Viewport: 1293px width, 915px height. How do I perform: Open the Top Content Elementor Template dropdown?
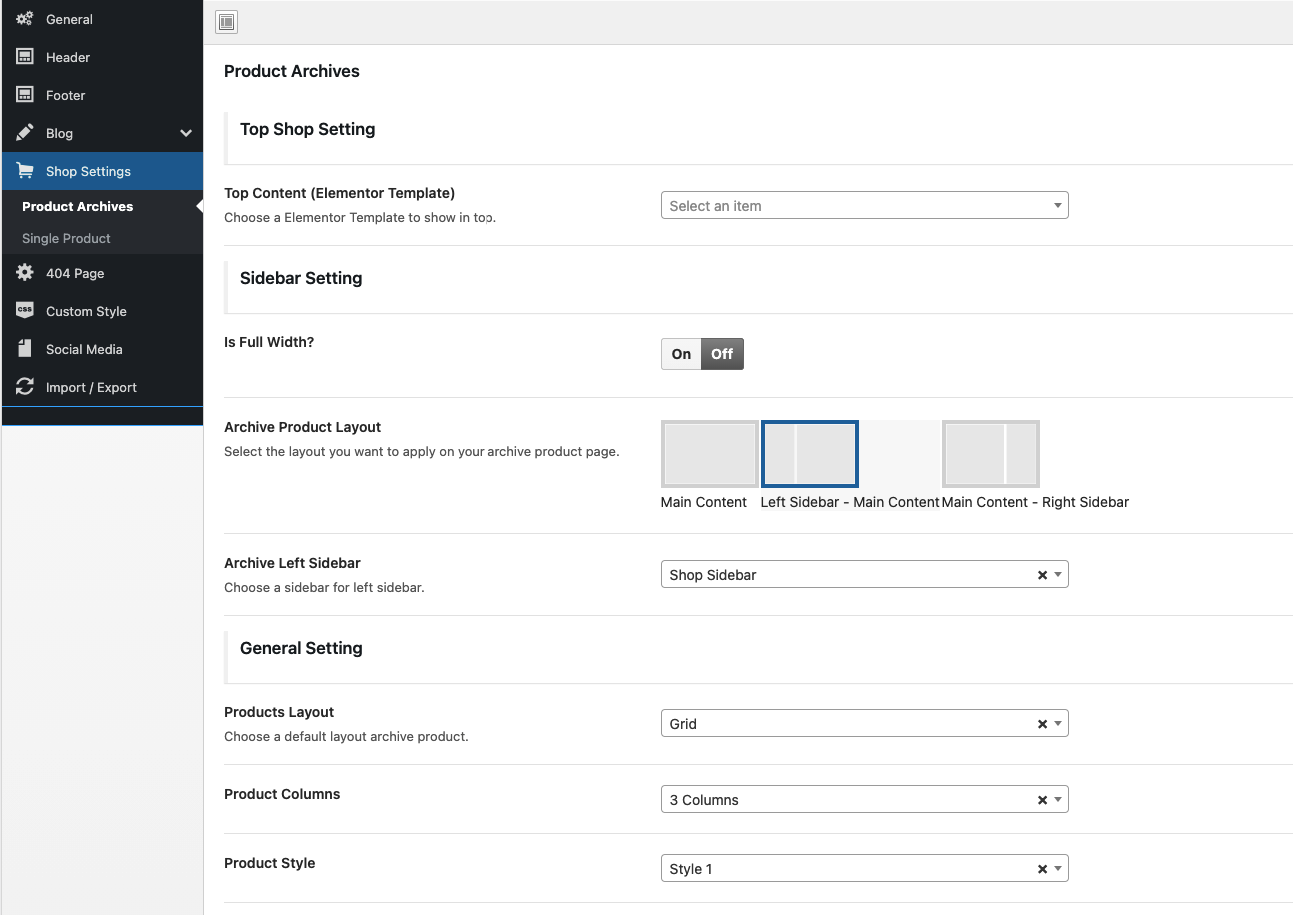tap(864, 206)
